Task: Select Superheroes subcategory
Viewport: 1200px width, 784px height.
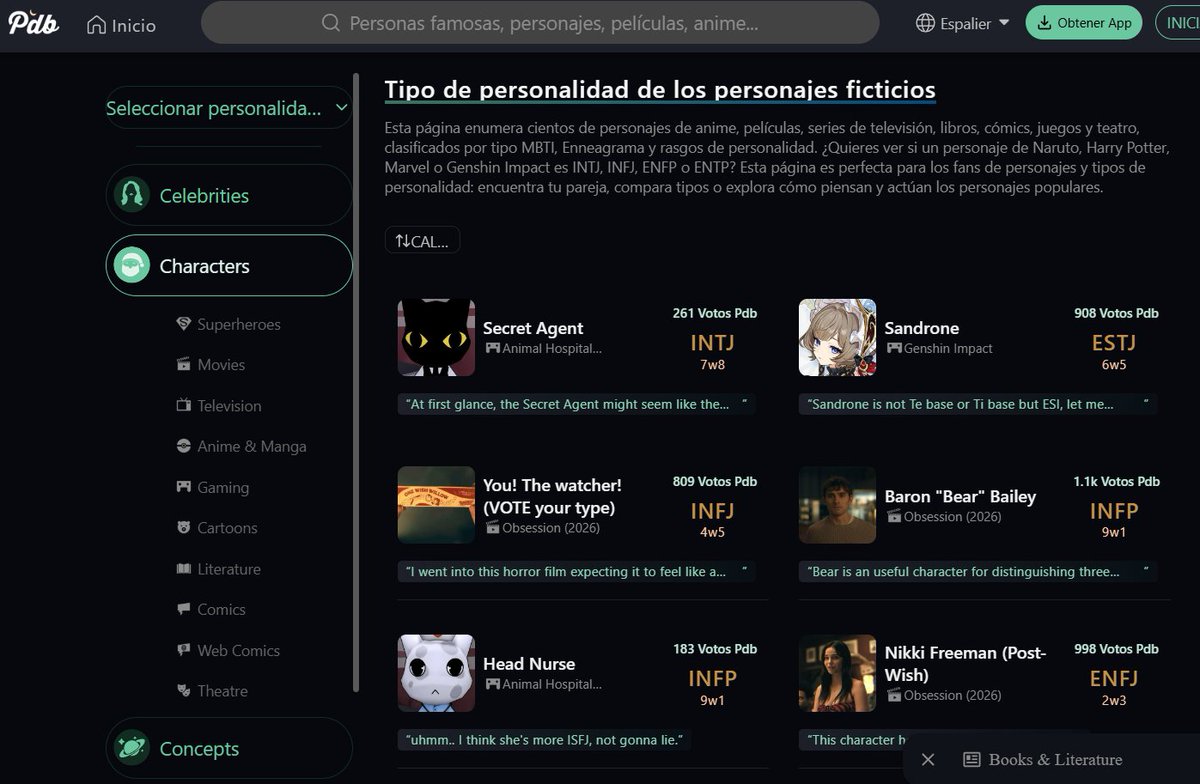Action: (x=239, y=324)
